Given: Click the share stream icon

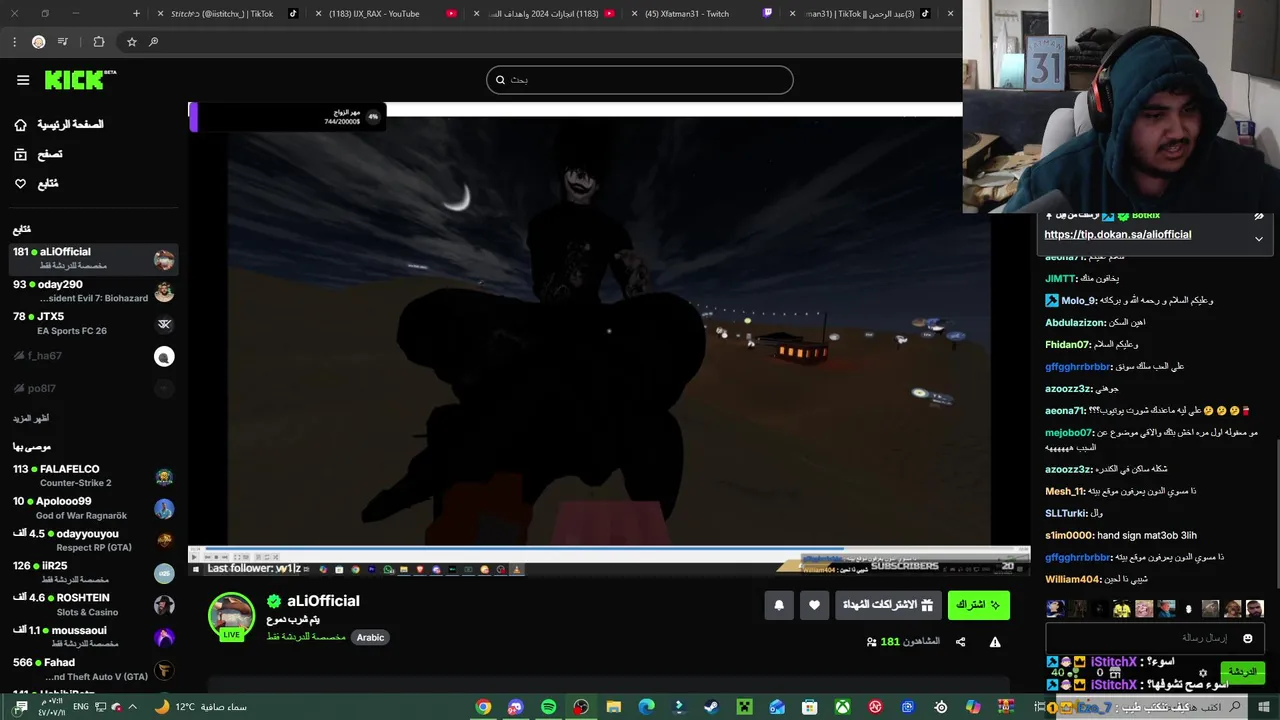Looking at the screenshot, I should coord(960,642).
